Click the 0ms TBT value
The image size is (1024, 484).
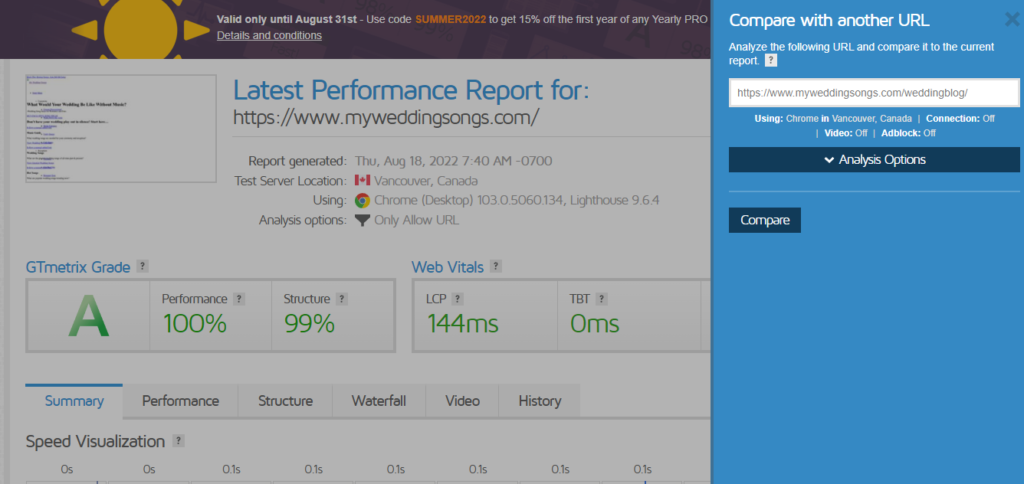point(594,324)
